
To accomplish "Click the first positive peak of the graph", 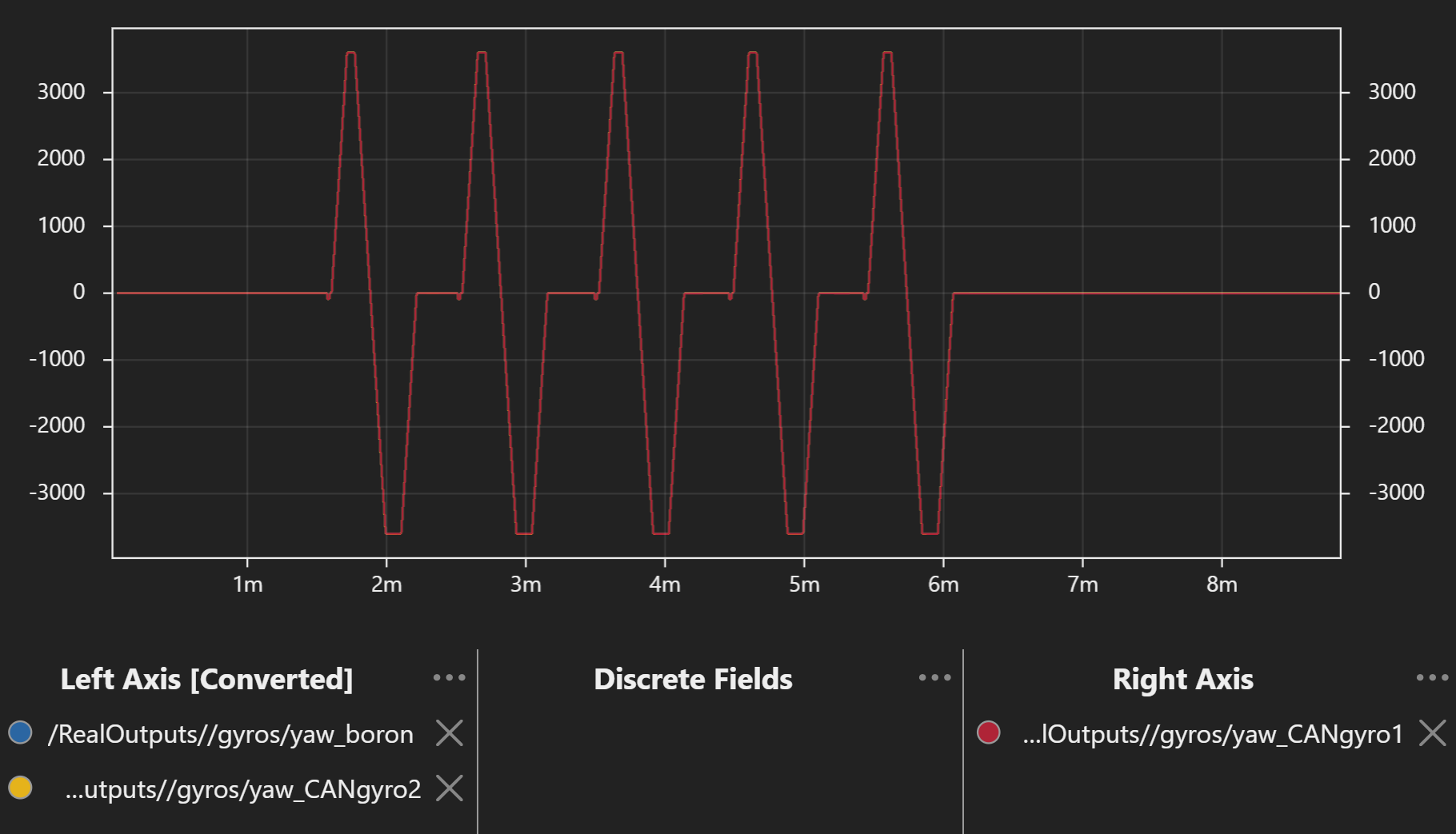I will coord(350,54).
